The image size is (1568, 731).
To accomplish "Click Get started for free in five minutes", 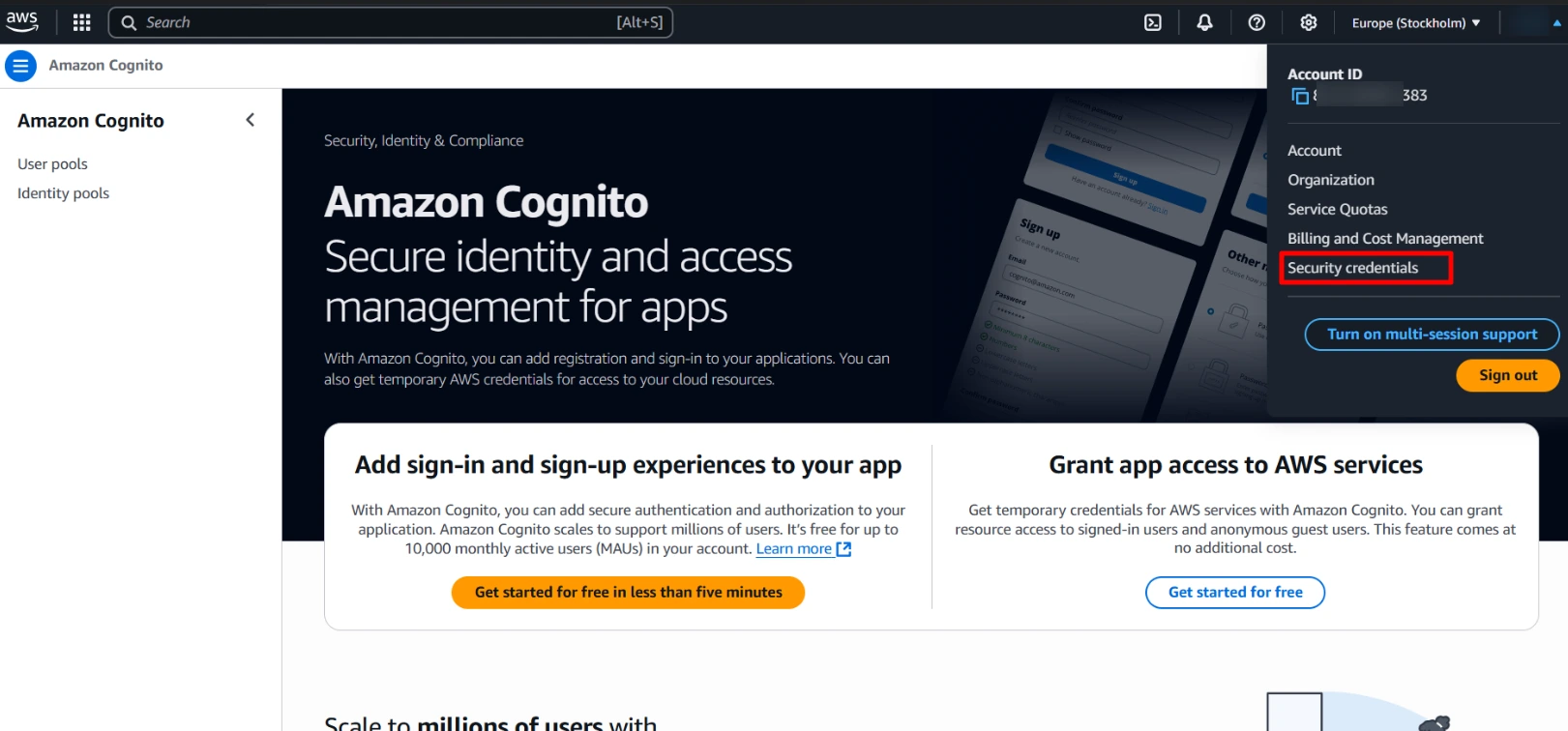I will coord(628,593).
